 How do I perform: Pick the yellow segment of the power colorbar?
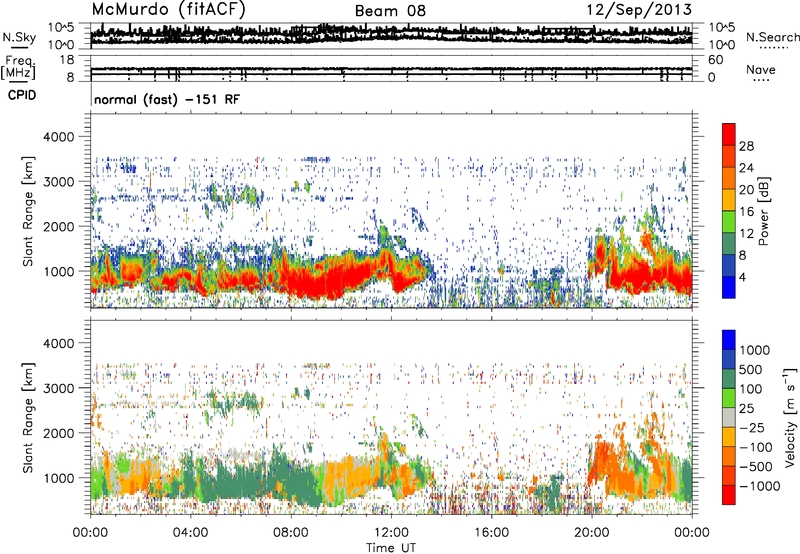coord(729,200)
